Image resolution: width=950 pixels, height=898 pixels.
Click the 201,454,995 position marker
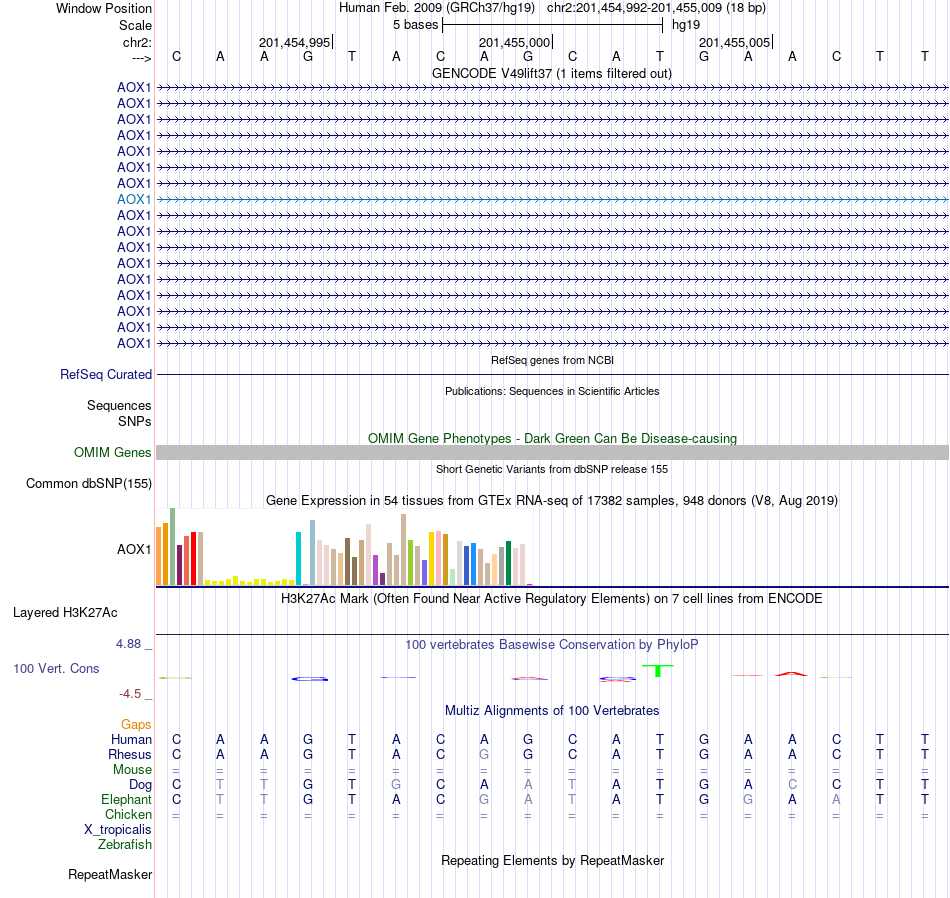(x=294, y=42)
